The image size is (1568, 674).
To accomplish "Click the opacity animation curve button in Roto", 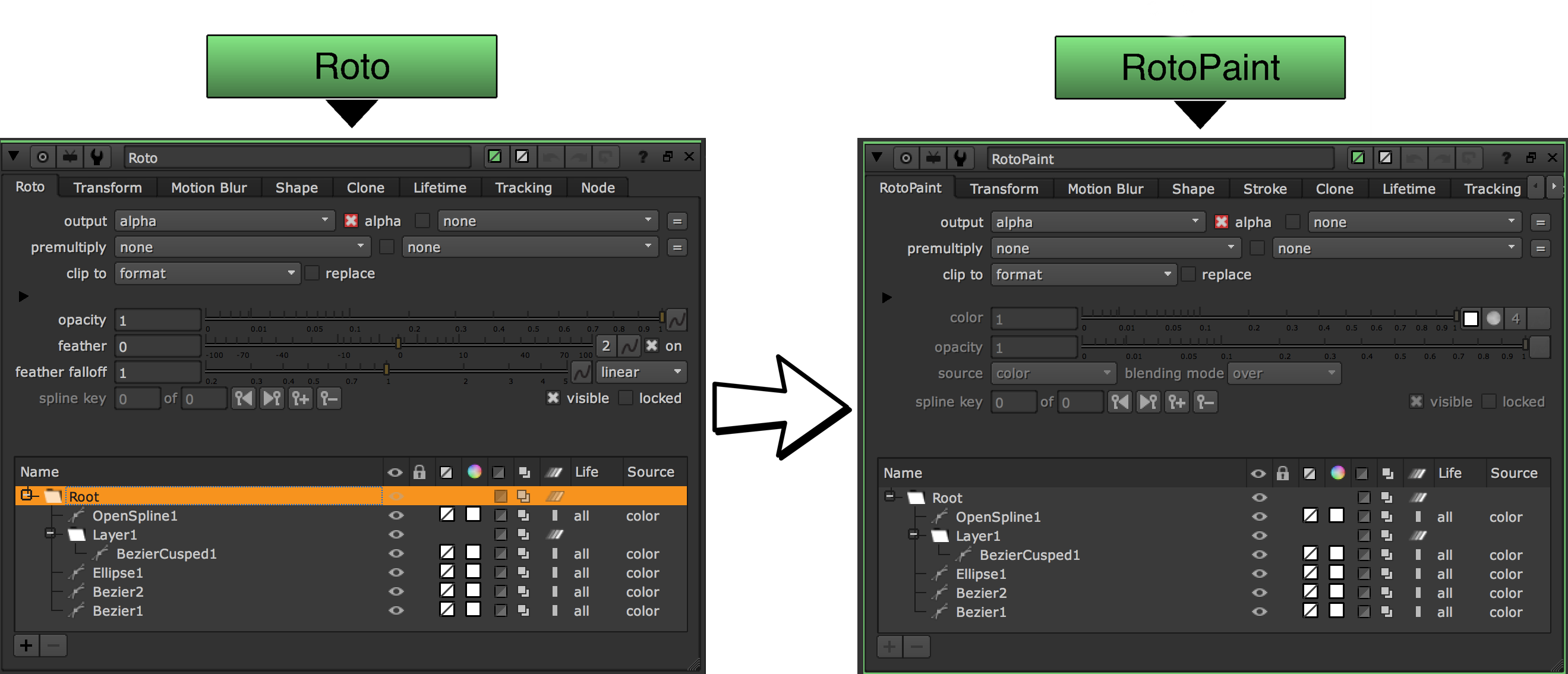I will pyautogui.click(x=677, y=320).
